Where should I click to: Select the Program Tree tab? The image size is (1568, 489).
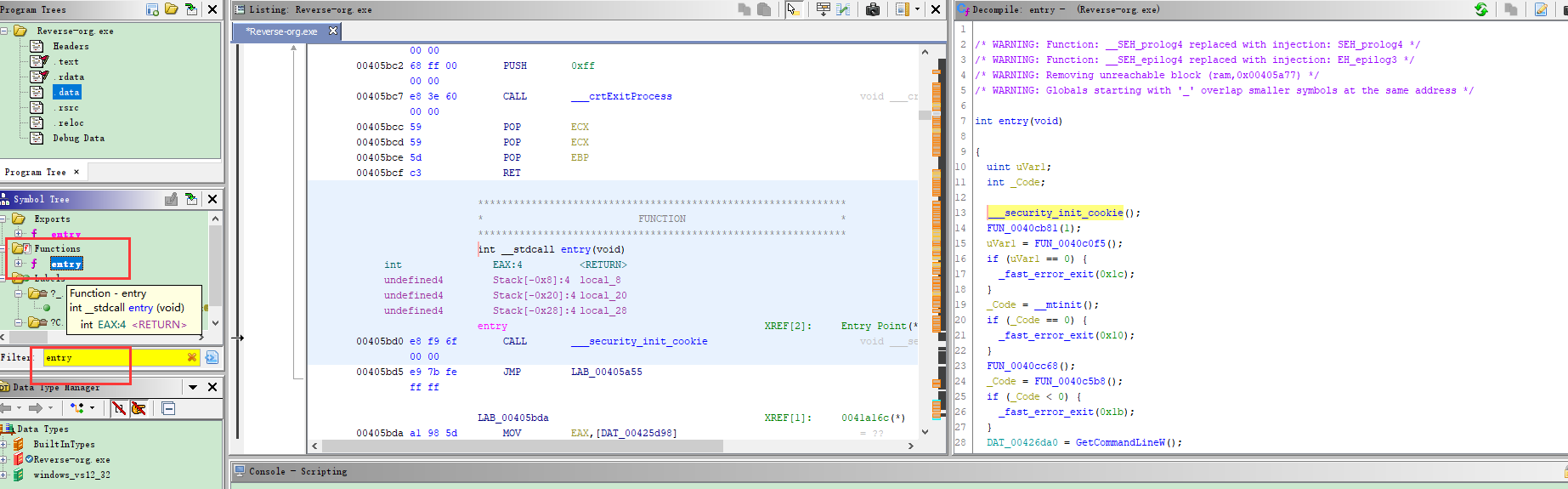click(x=35, y=172)
